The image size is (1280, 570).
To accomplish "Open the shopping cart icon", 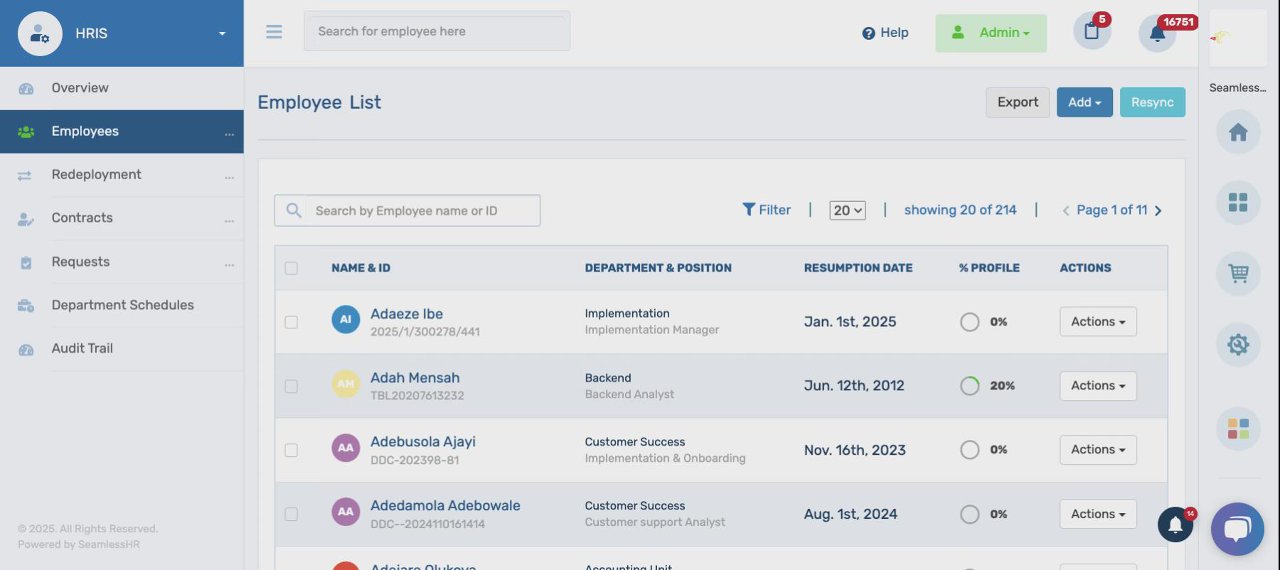I will point(1238,273).
